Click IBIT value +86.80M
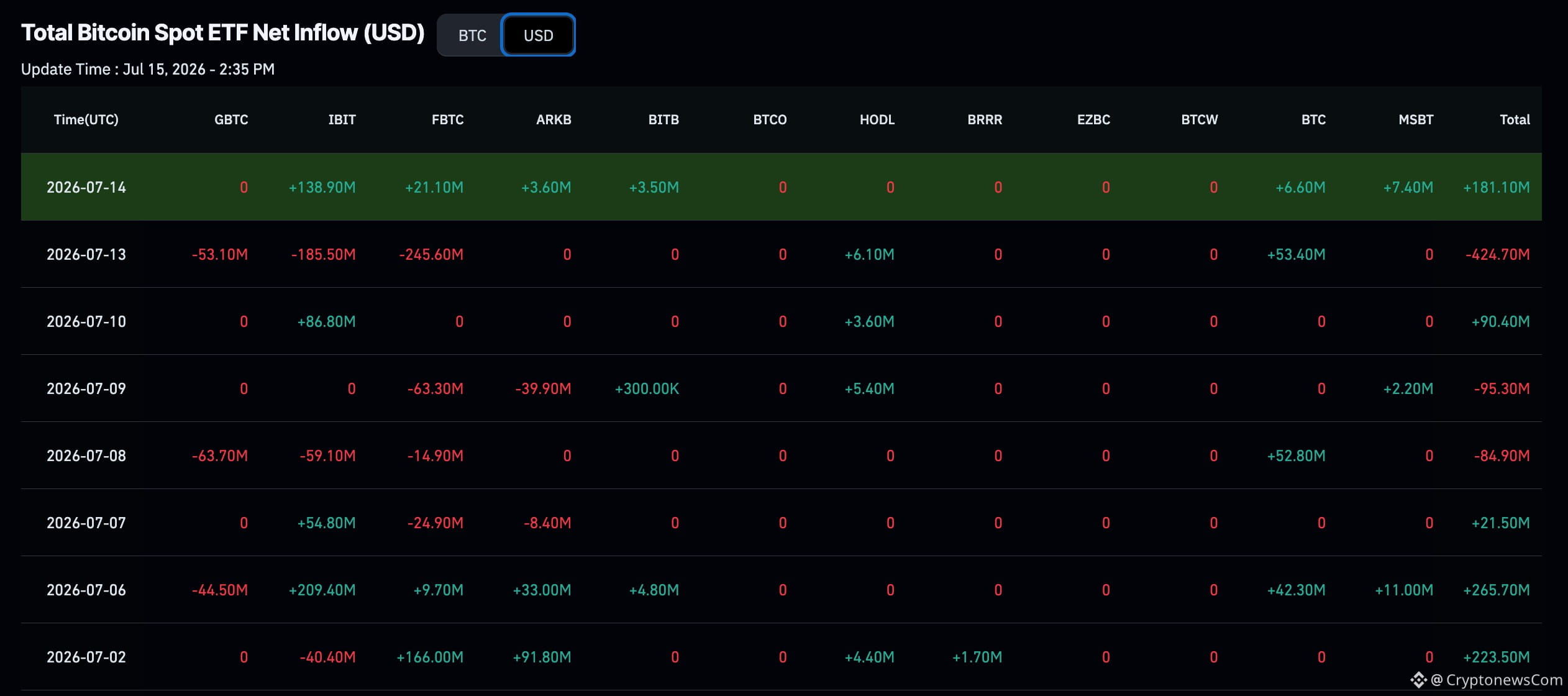The height and width of the screenshot is (696, 1568). click(x=326, y=321)
